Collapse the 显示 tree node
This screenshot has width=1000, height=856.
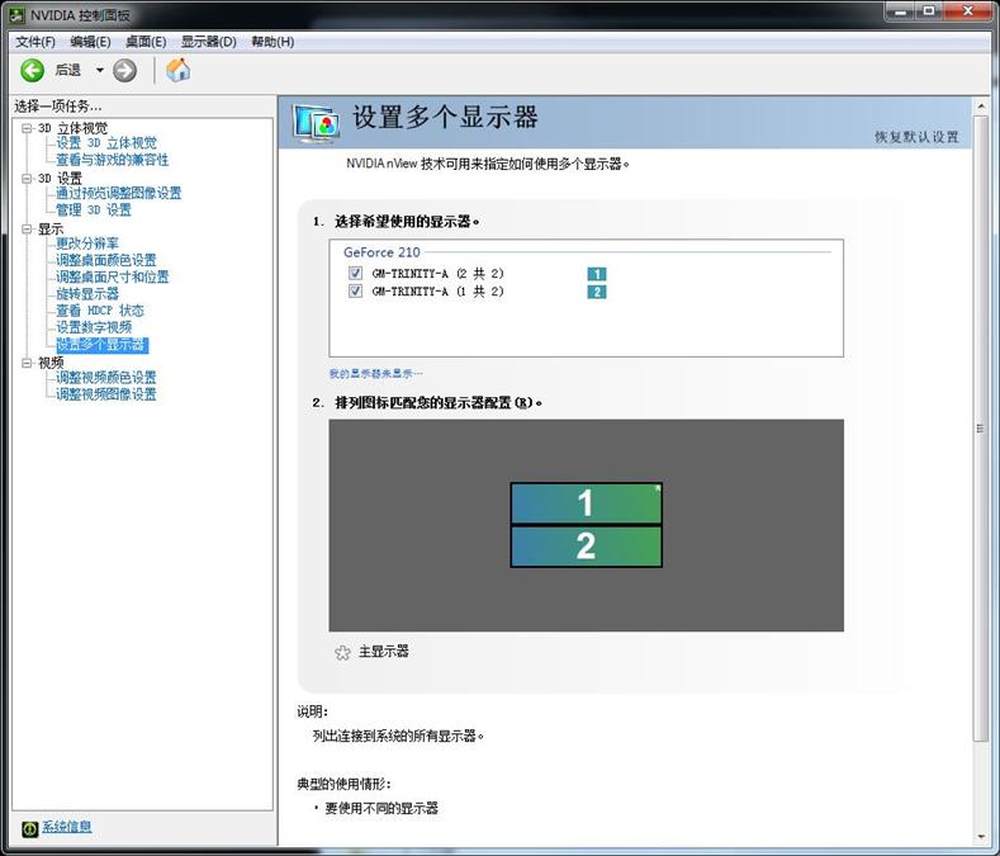(x=27, y=228)
